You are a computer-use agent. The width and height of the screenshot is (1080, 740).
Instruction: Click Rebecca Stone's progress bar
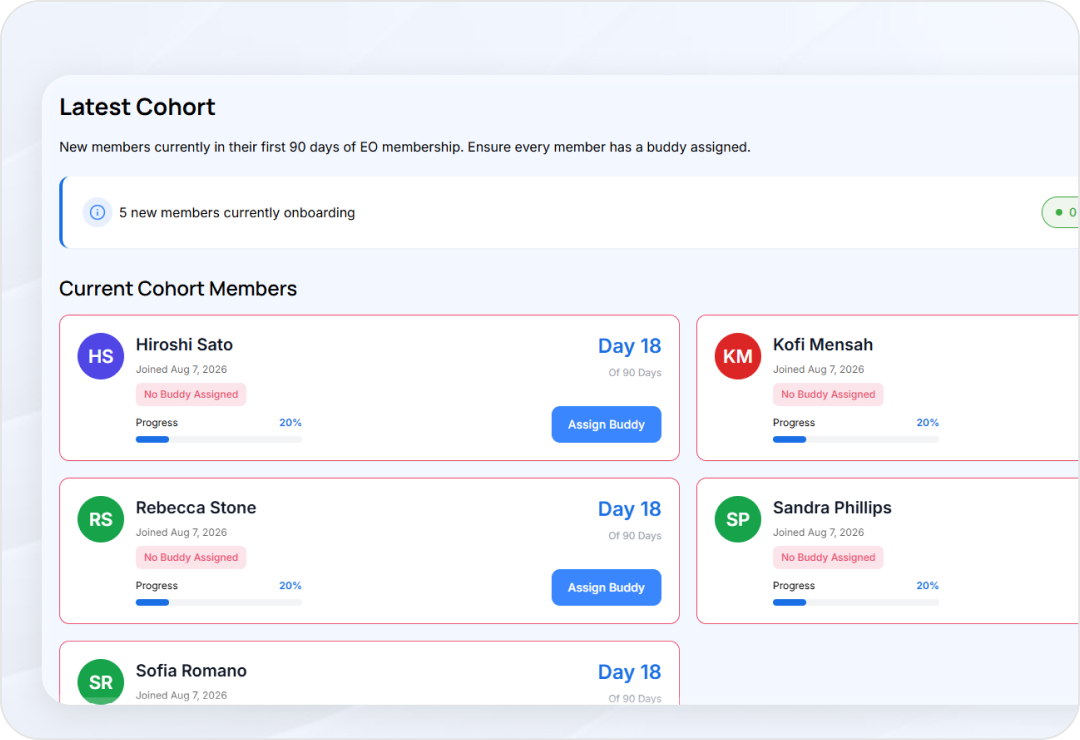tap(218, 602)
